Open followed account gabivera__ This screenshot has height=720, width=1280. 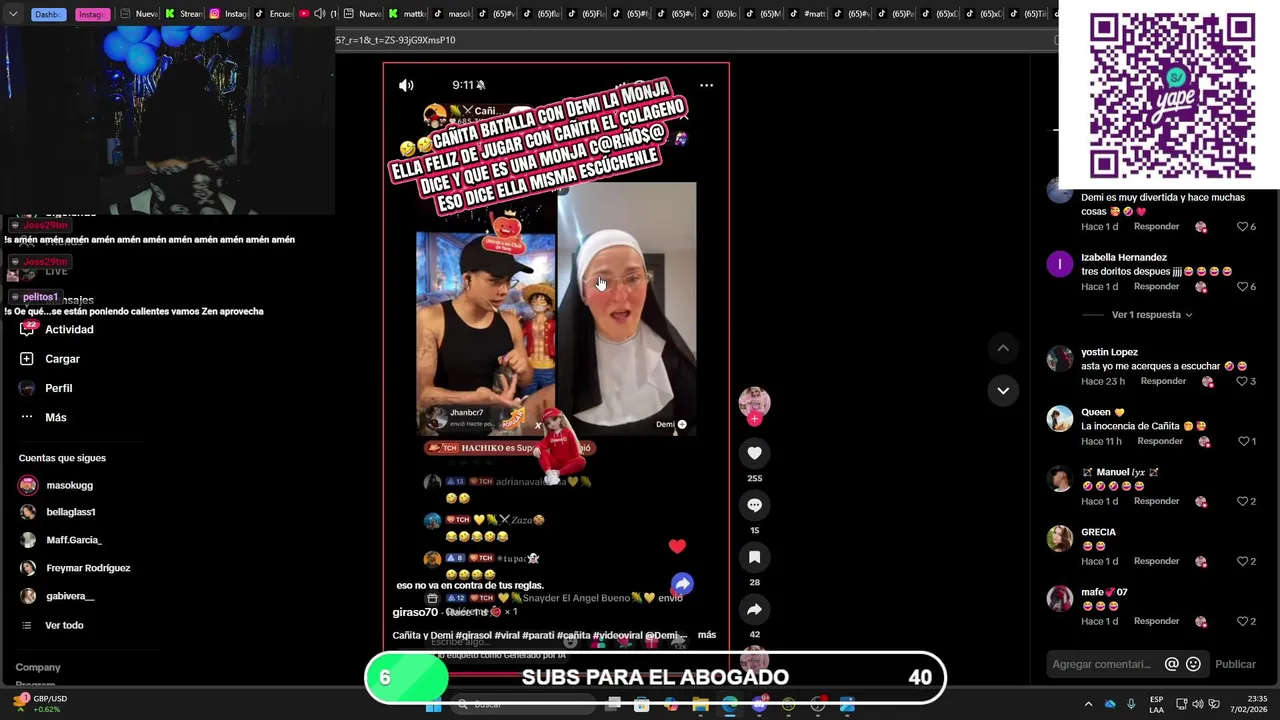(x=57, y=596)
